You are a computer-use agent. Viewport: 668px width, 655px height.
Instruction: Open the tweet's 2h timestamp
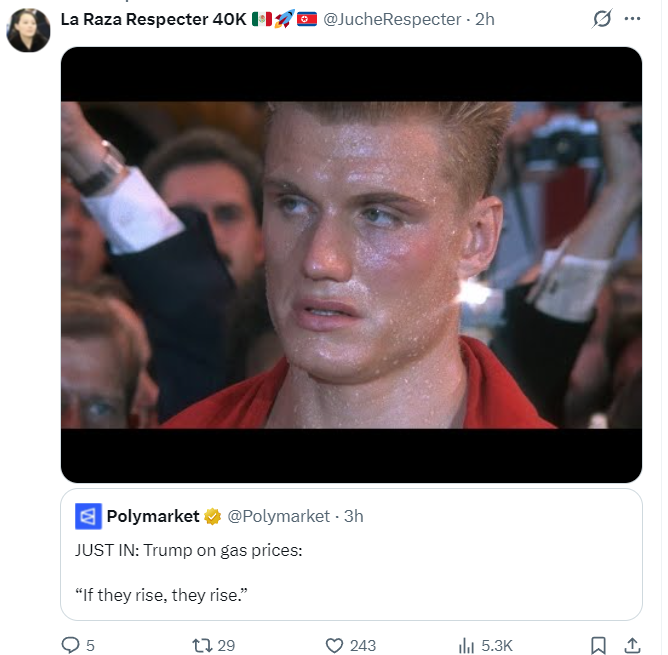[x=485, y=19]
